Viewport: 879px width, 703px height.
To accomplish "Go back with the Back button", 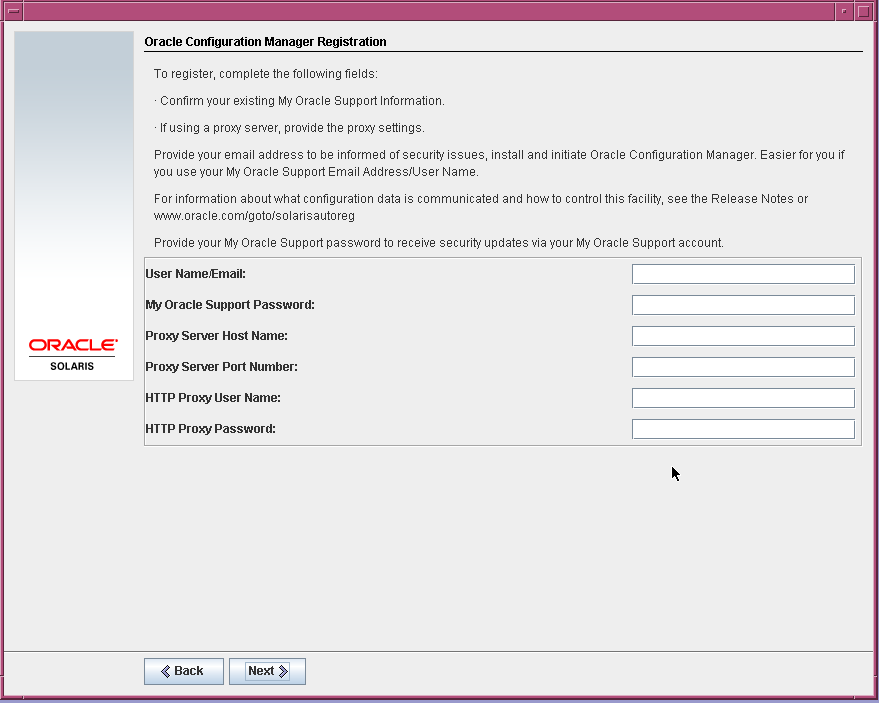I will [184, 671].
